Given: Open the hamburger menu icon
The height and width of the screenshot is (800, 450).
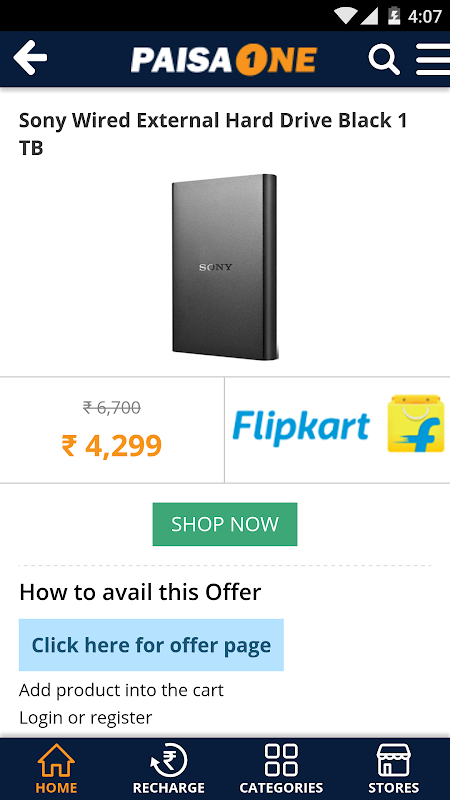Looking at the screenshot, I should coord(433,59).
